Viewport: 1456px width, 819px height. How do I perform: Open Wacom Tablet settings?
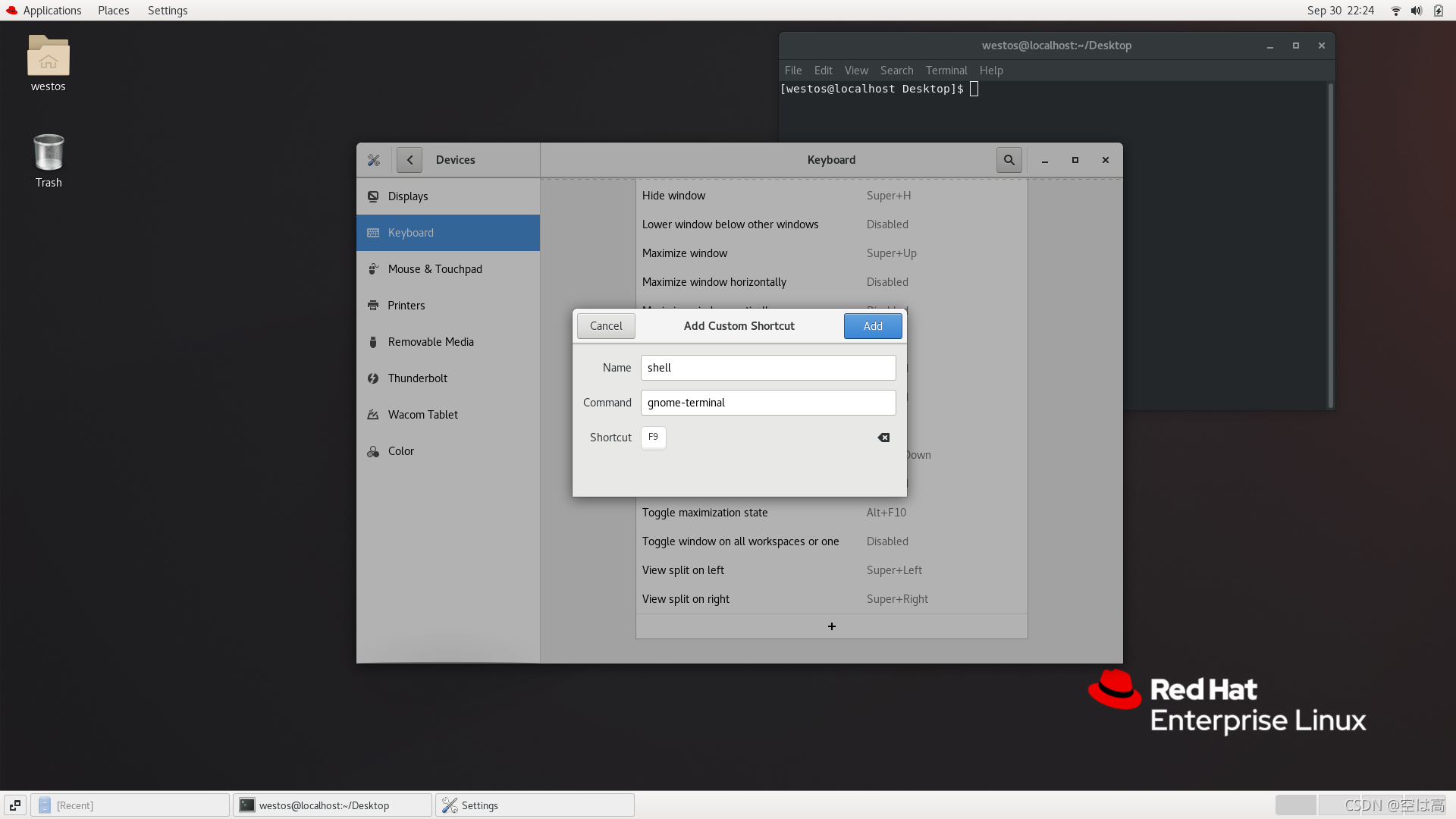pyautogui.click(x=448, y=415)
